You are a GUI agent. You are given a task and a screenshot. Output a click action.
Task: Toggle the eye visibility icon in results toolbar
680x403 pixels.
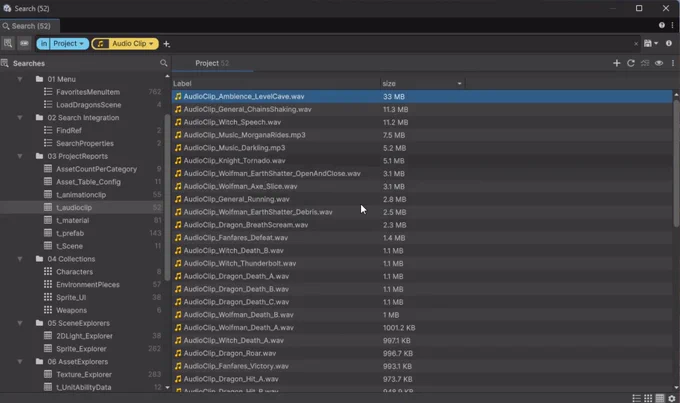[659, 63]
